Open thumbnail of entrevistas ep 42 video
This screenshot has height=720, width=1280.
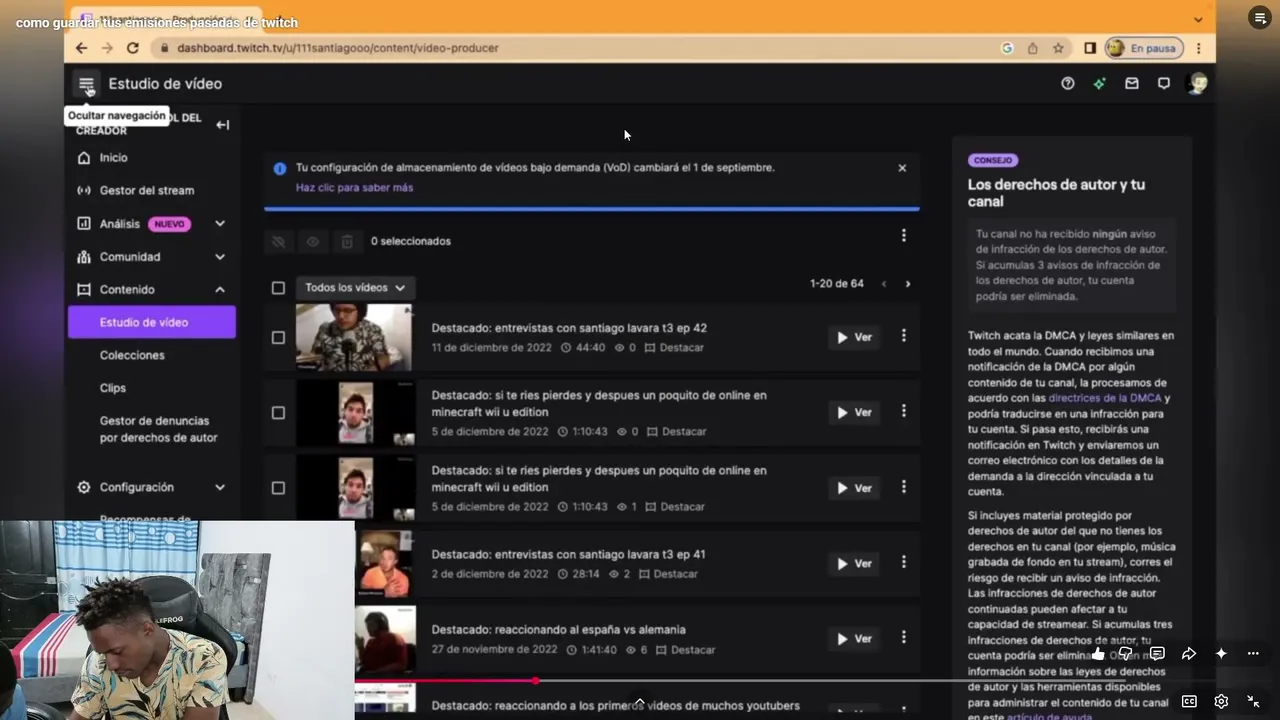click(354, 337)
